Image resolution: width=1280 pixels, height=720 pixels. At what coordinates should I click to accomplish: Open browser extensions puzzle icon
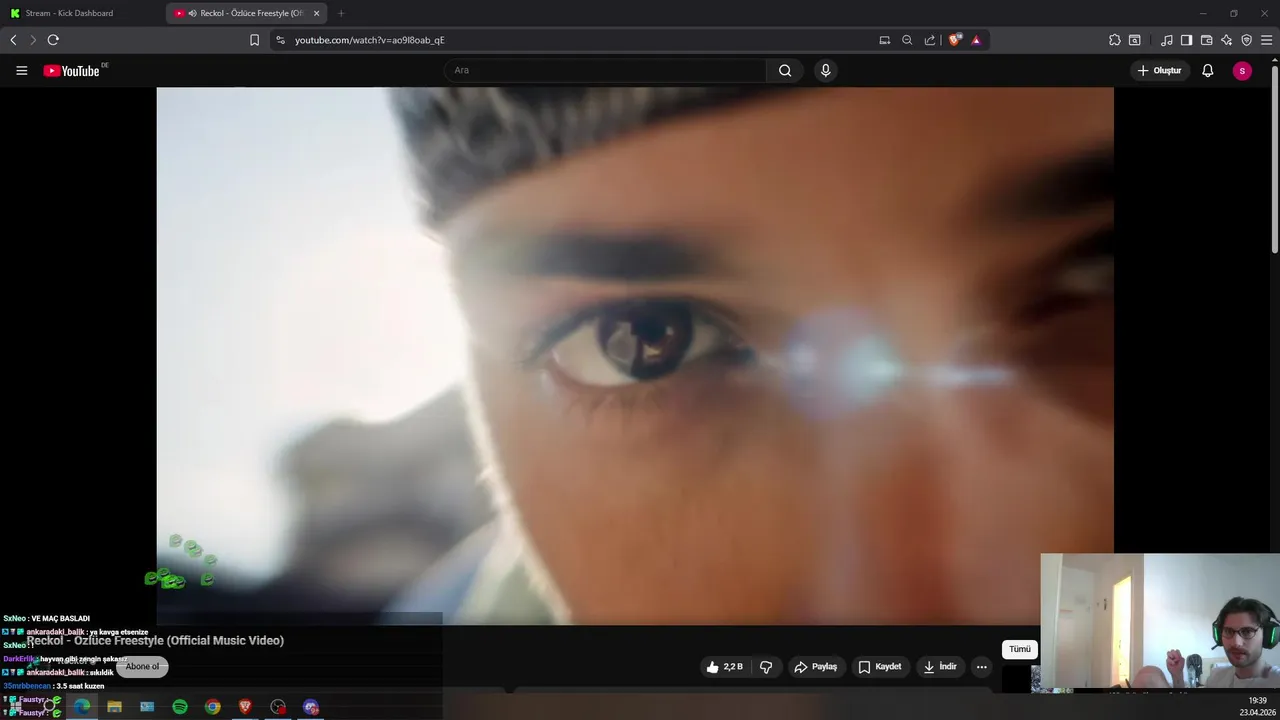1115,40
